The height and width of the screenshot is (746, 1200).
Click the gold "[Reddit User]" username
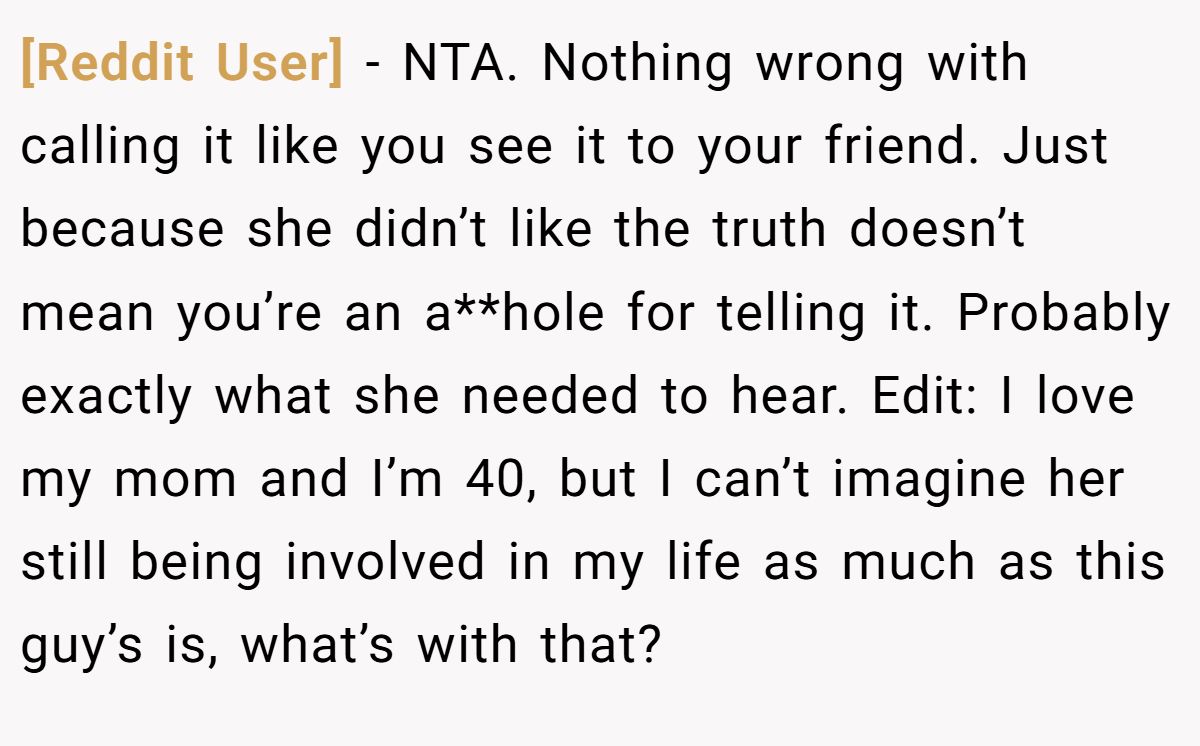click(x=181, y=65)
